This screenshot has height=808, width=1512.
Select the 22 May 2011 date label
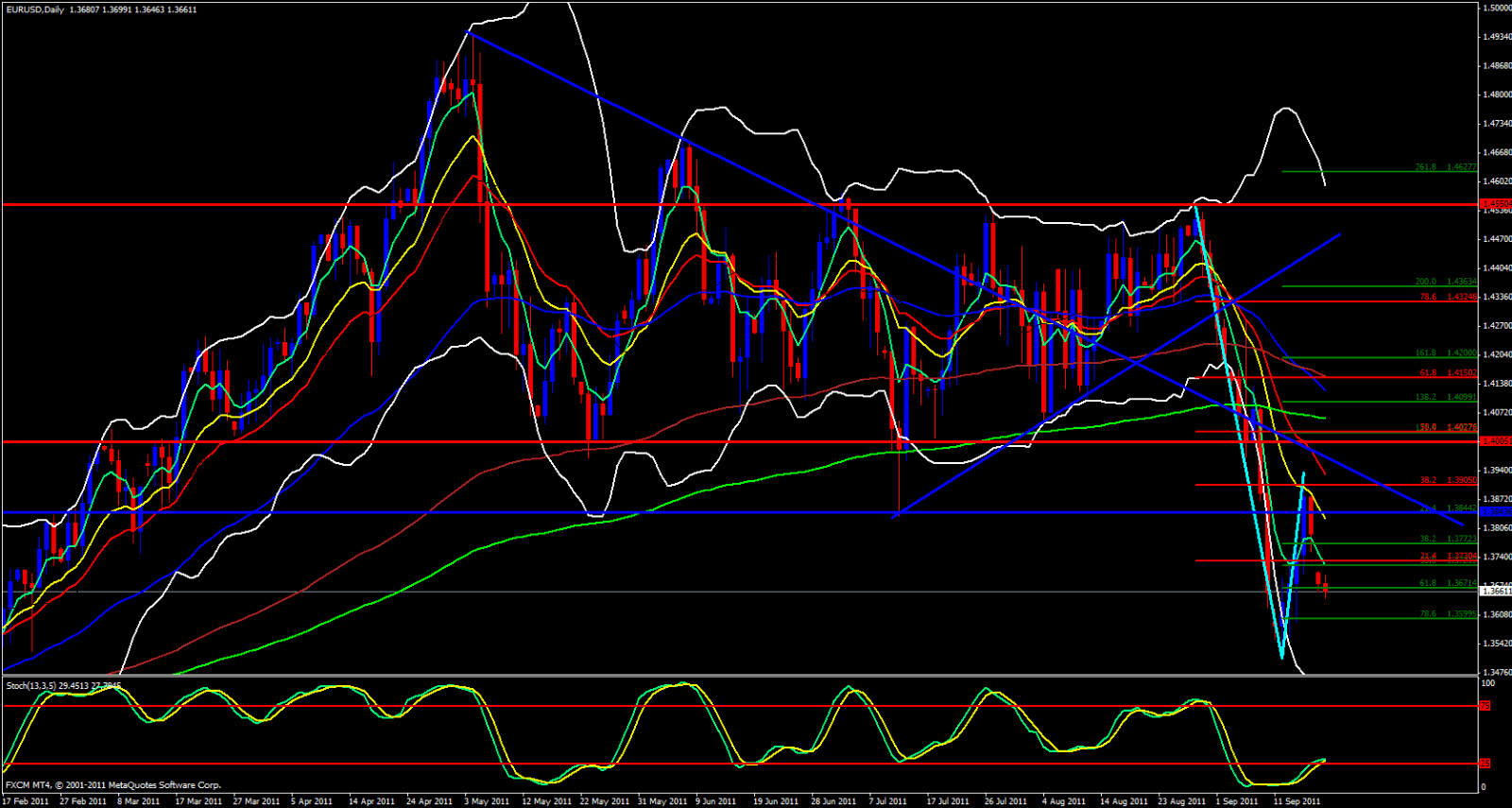tap(604, 801)
